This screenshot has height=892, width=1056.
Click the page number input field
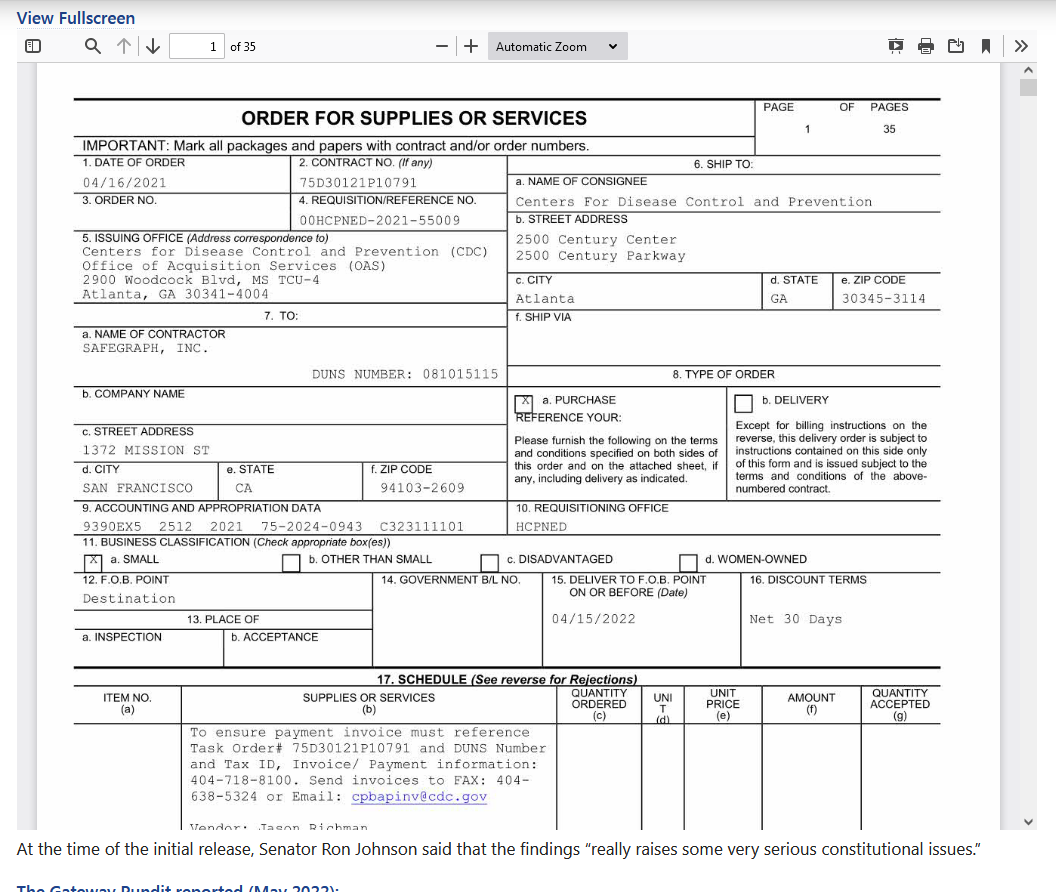coord(197,46)
